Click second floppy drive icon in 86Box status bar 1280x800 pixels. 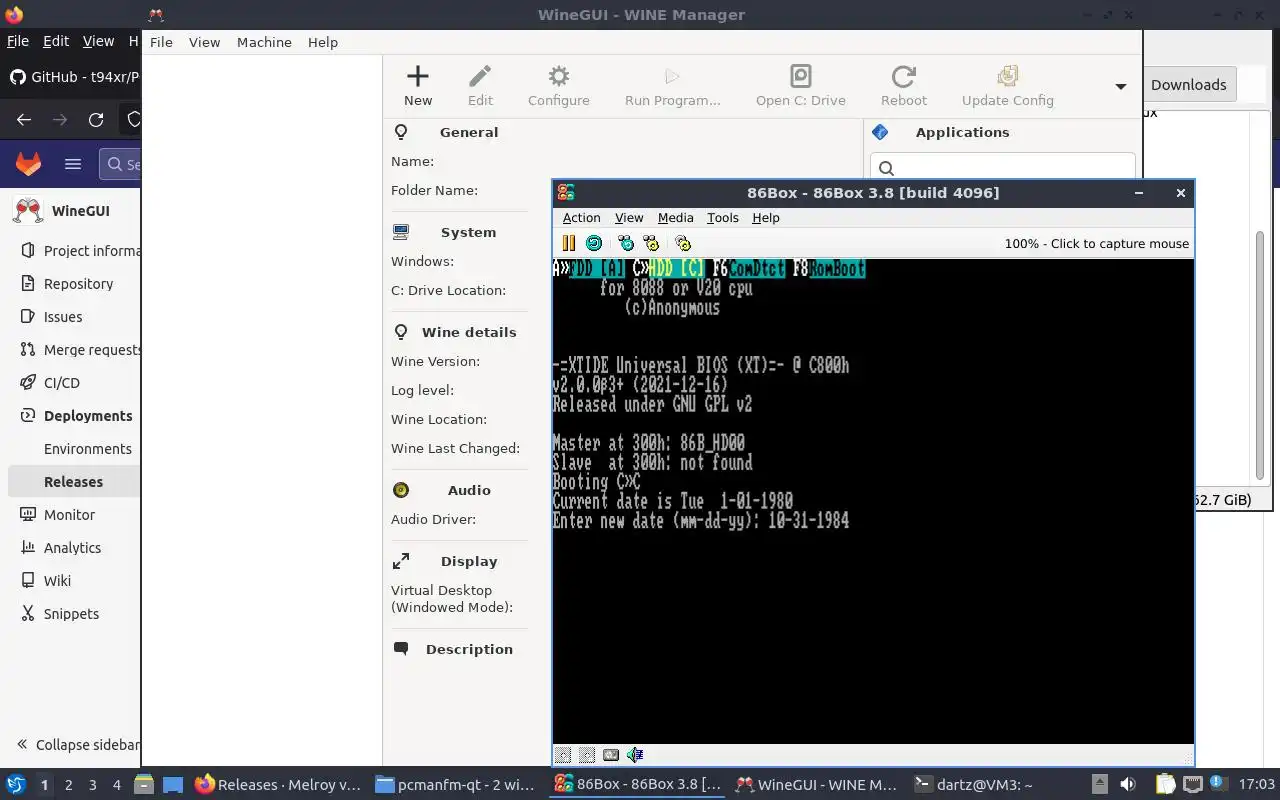[587, 755]
